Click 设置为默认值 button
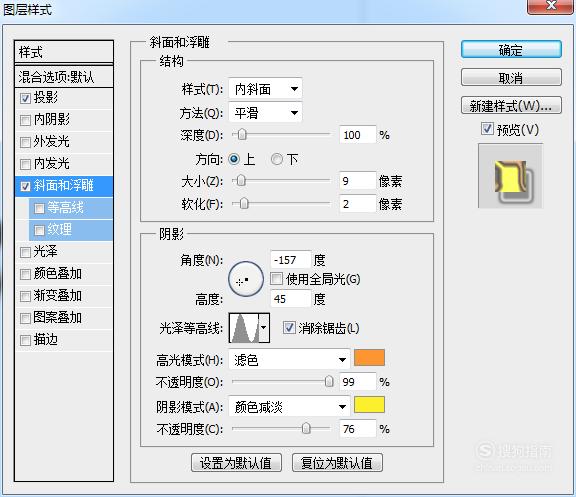 point(236,462)
